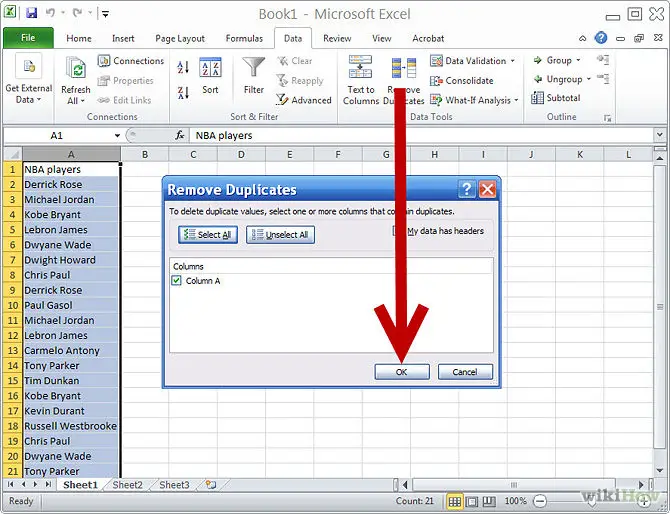Select cell with Russell Westbrooke
This screenshot has height=514, width=670.
[71, 426]
